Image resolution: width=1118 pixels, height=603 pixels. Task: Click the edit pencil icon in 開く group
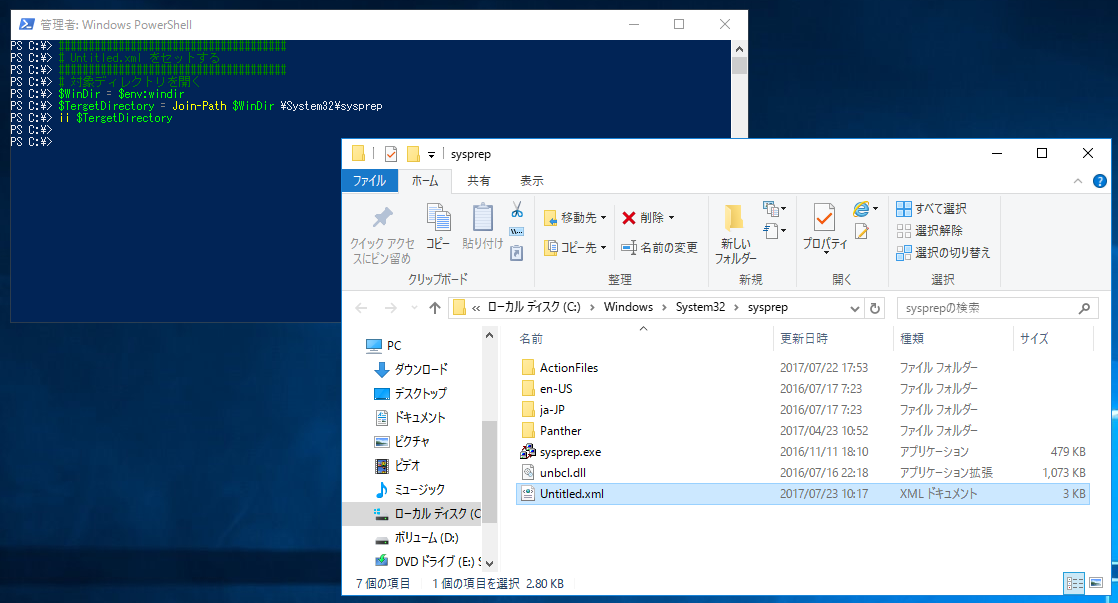862,231
